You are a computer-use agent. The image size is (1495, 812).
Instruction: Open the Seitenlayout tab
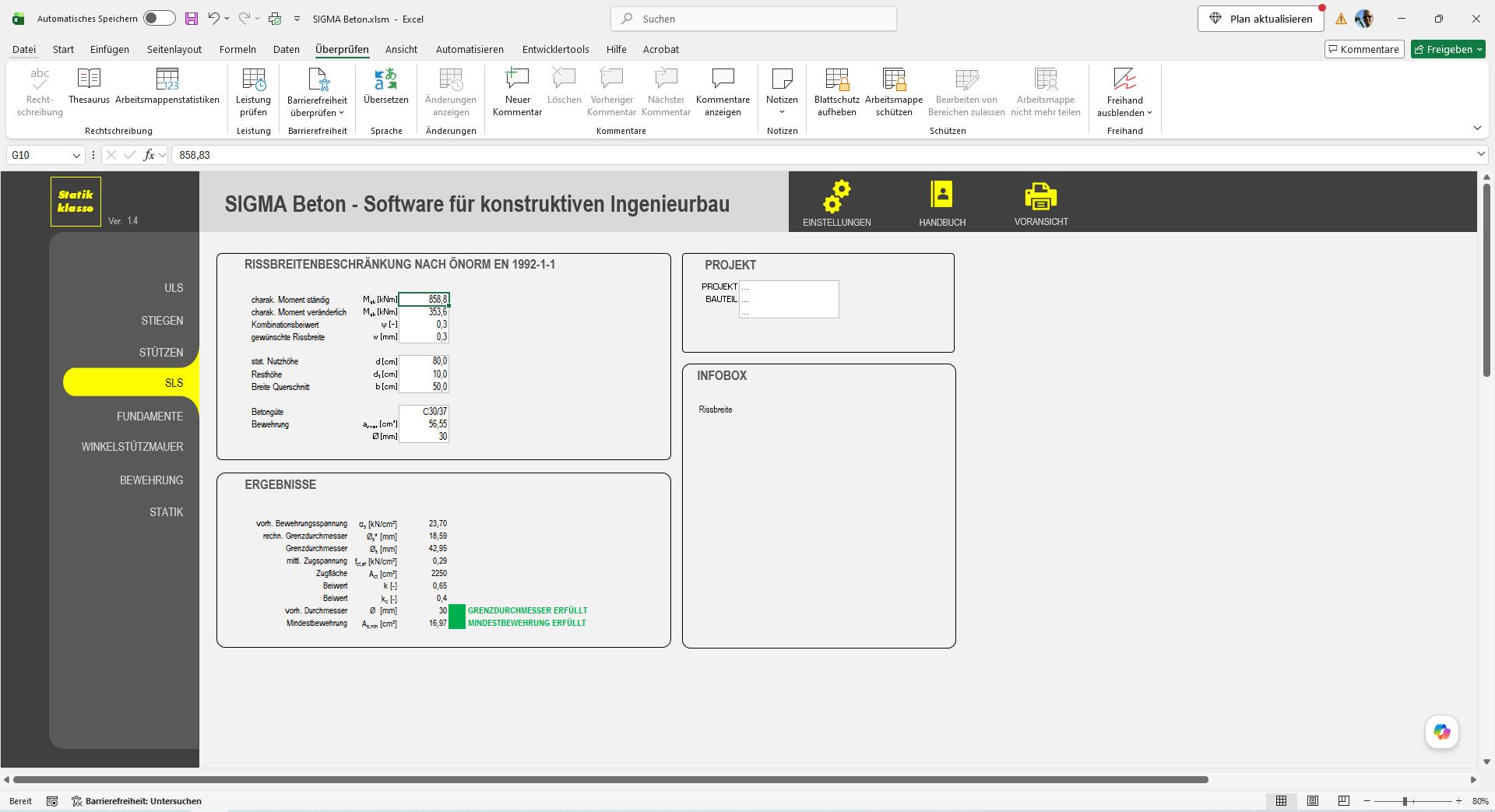coord(174,49)
